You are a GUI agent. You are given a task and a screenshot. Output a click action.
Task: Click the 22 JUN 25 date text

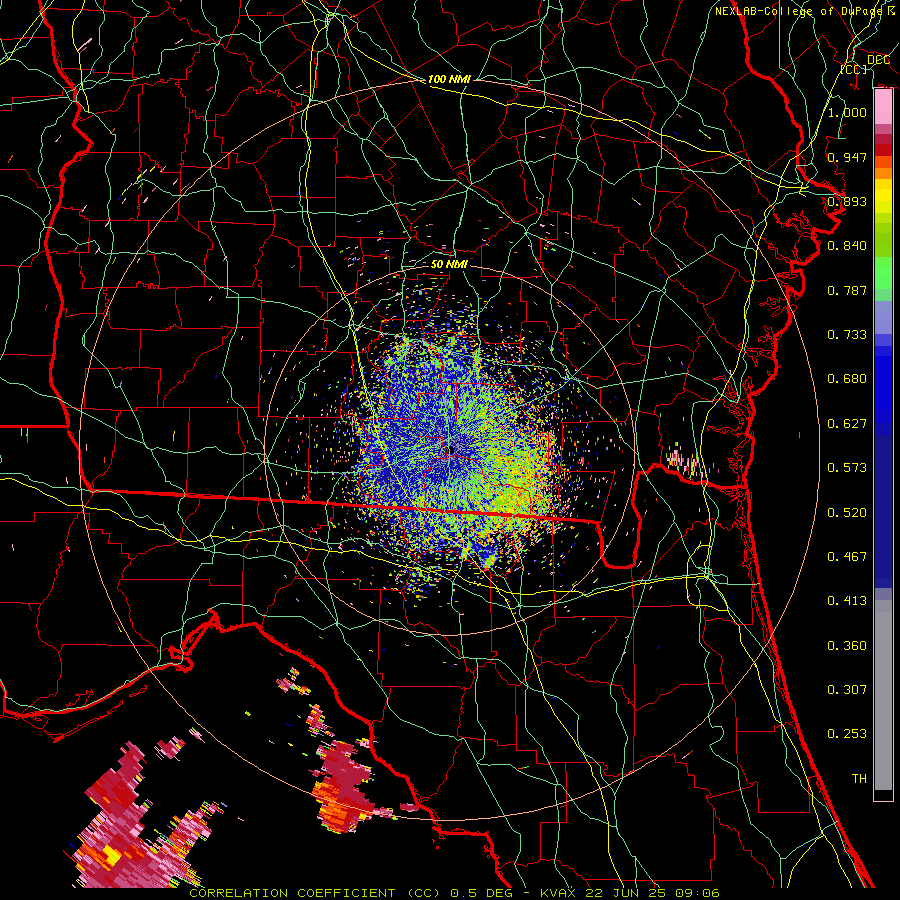pyautogui.click(x=626, y=893)
